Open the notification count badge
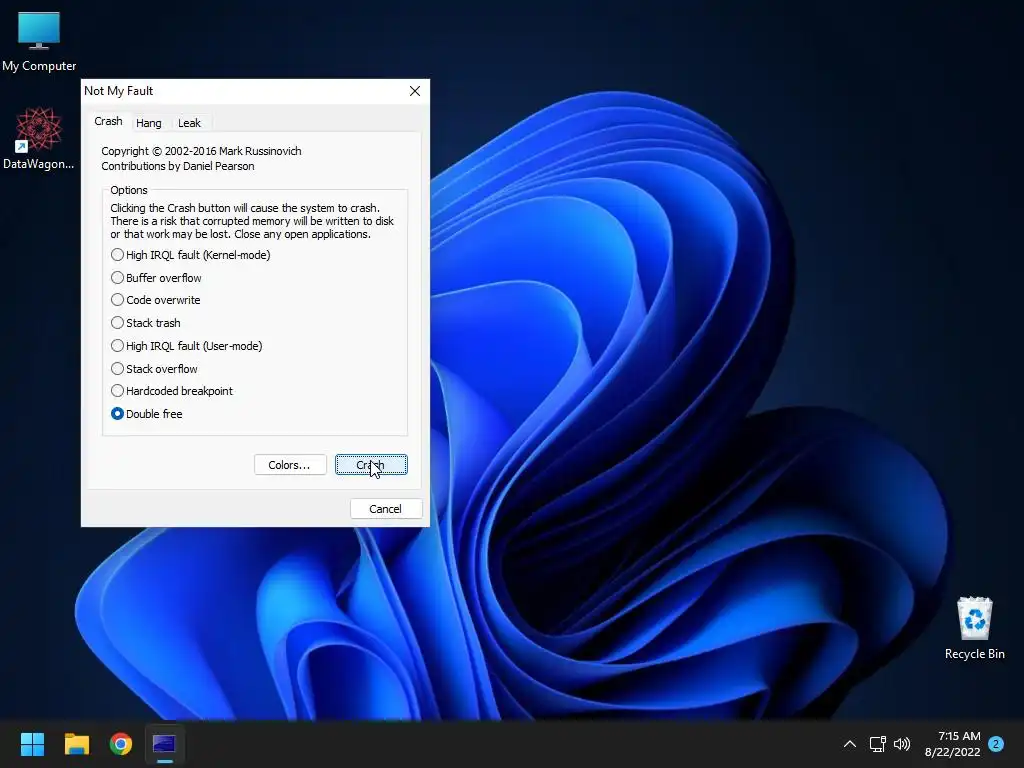 pos(996,744)
